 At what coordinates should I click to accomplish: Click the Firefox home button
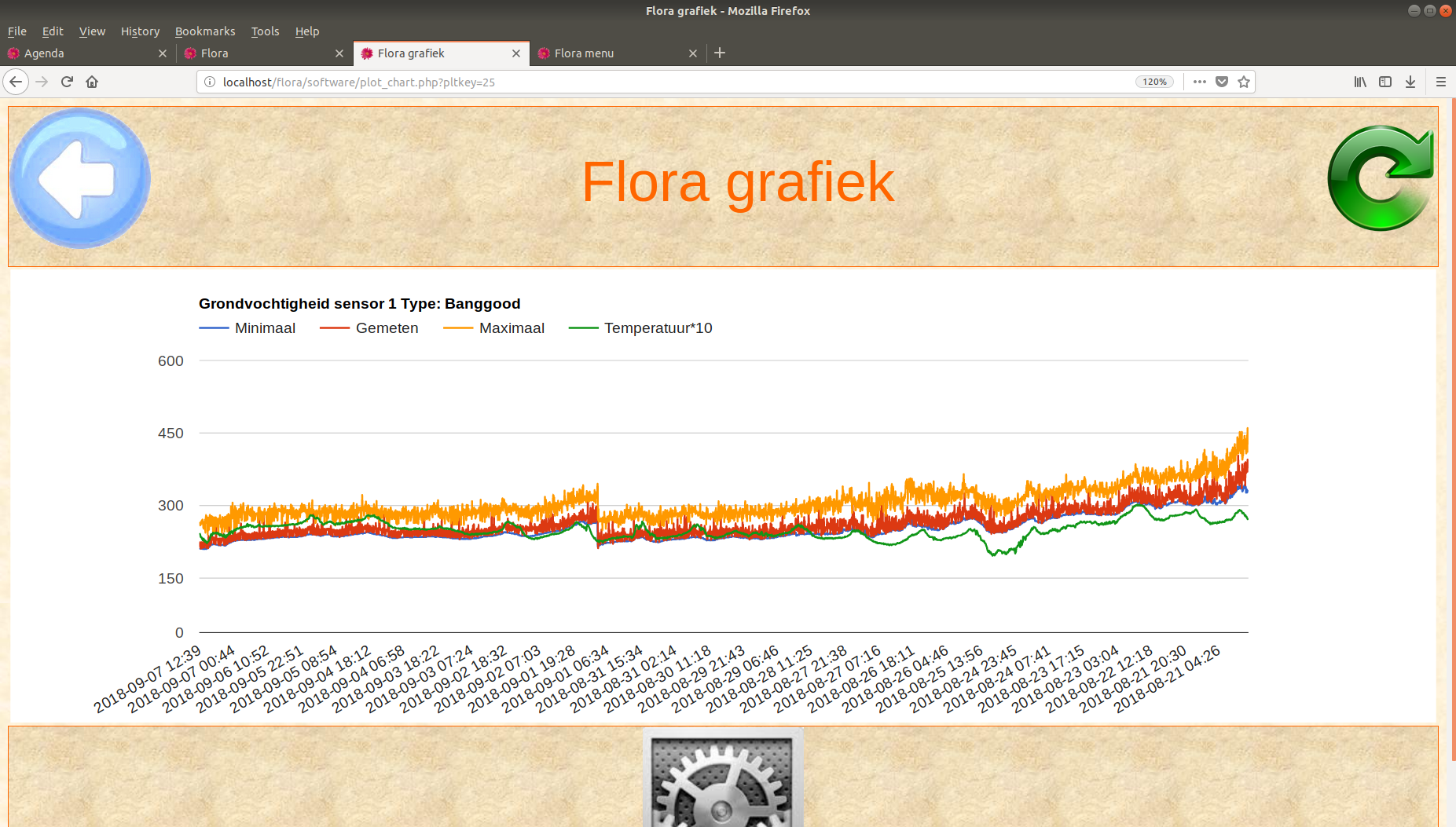[92, 82]
